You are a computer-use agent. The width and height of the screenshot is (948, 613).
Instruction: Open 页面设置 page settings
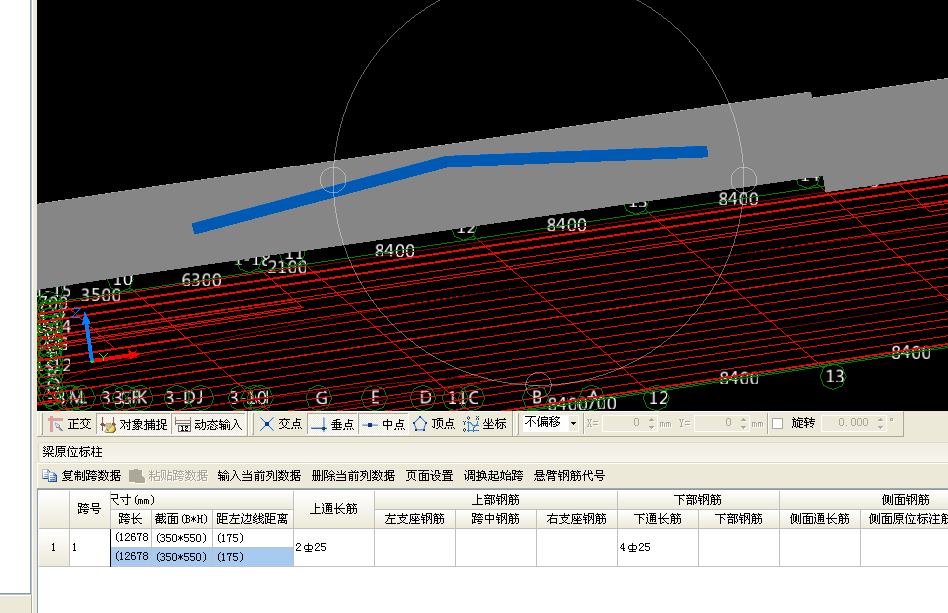429,476
